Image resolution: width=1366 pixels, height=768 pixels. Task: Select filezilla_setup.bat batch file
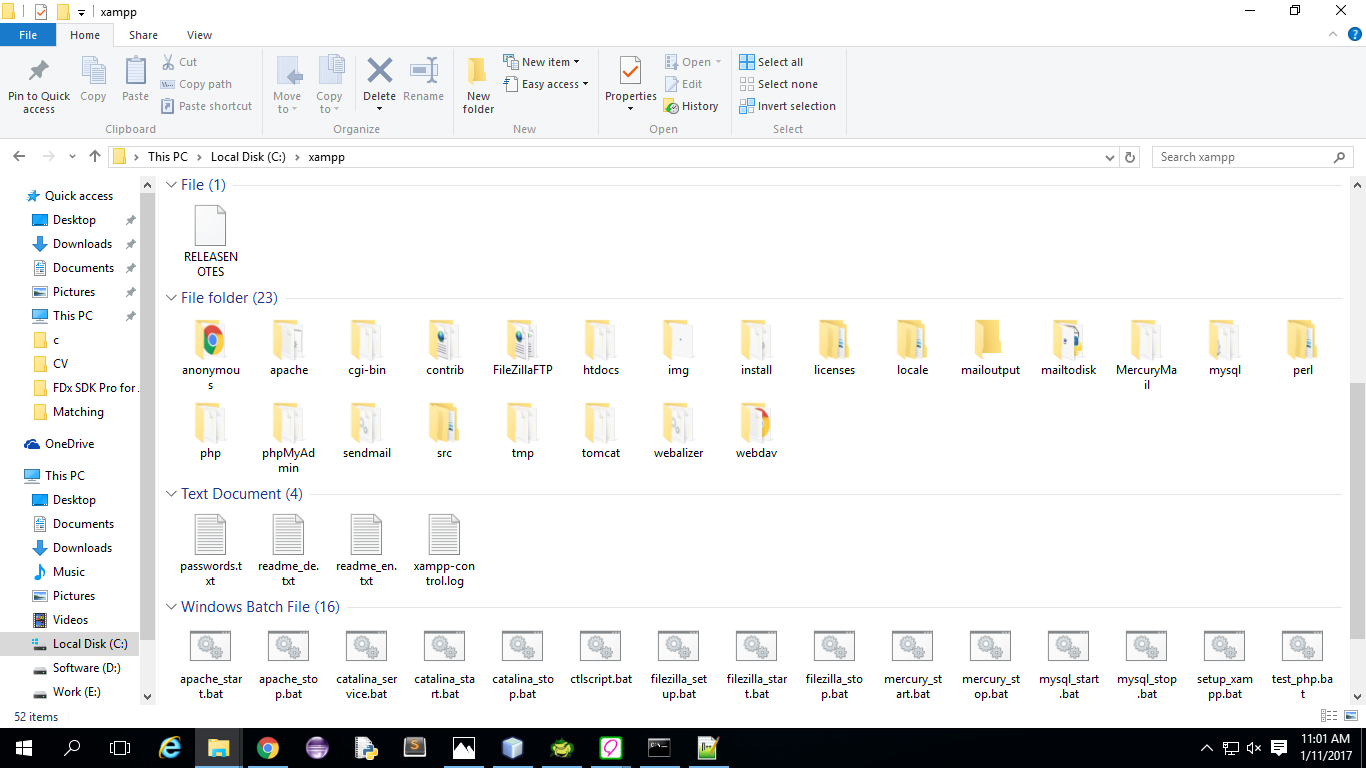[679, 665]
